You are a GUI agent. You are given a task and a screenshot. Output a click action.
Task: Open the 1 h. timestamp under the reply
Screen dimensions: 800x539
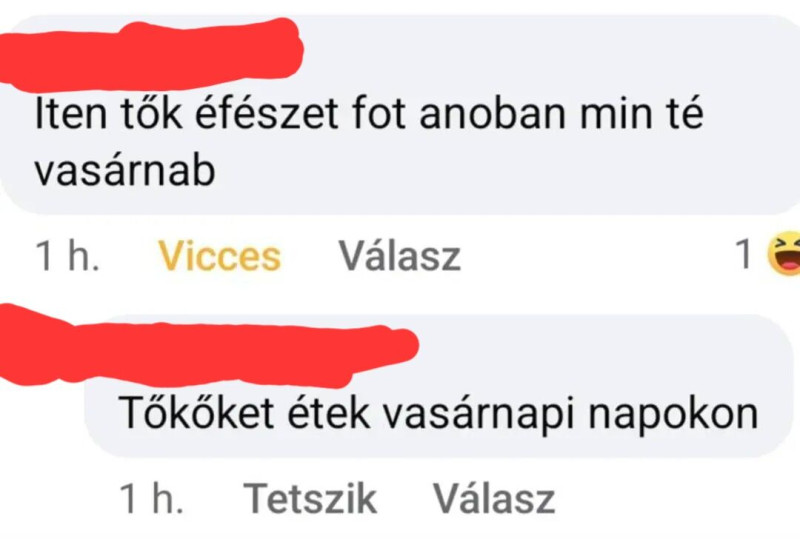152,498
